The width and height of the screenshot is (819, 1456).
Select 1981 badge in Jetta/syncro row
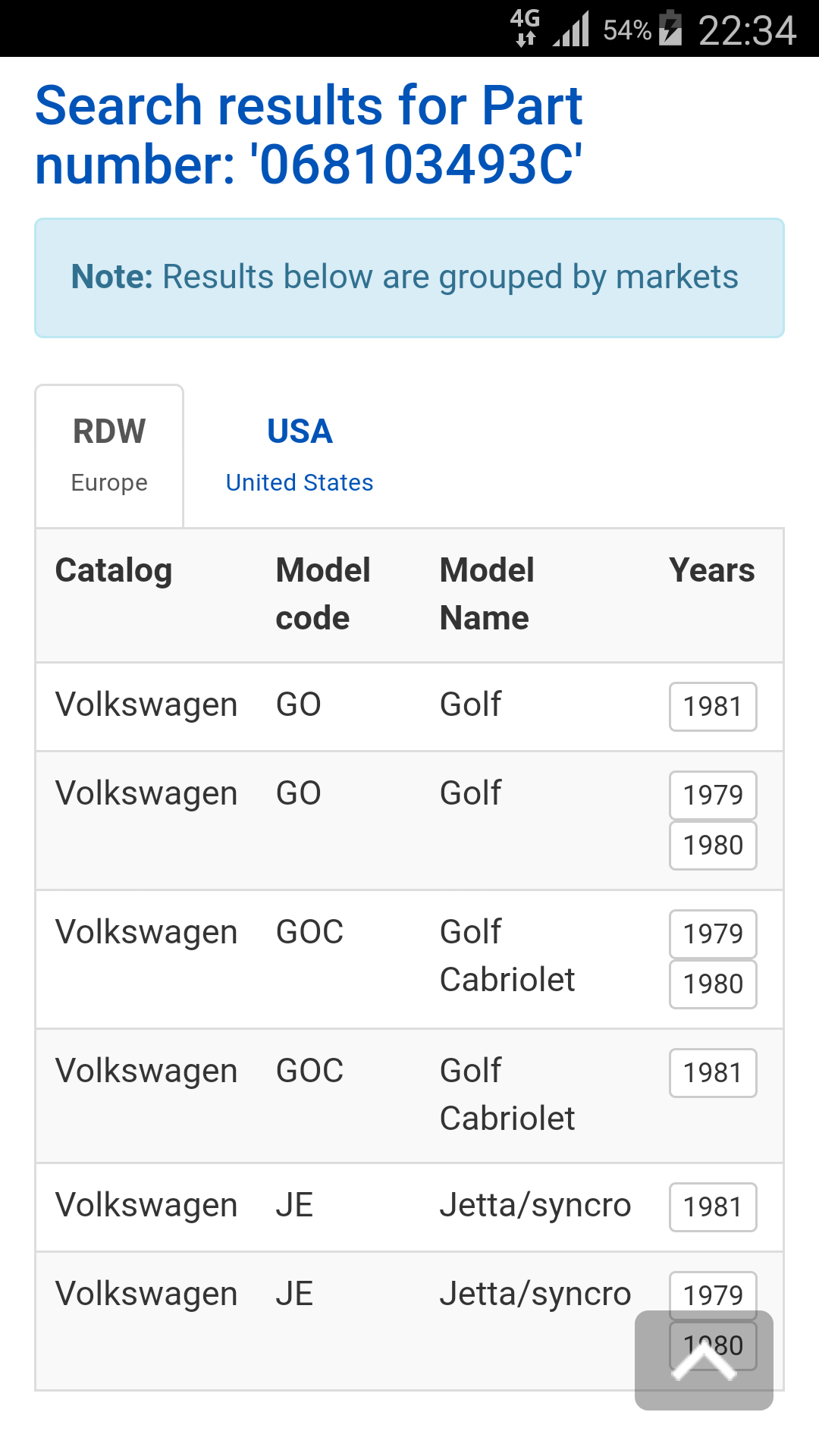coord(712,1207)
